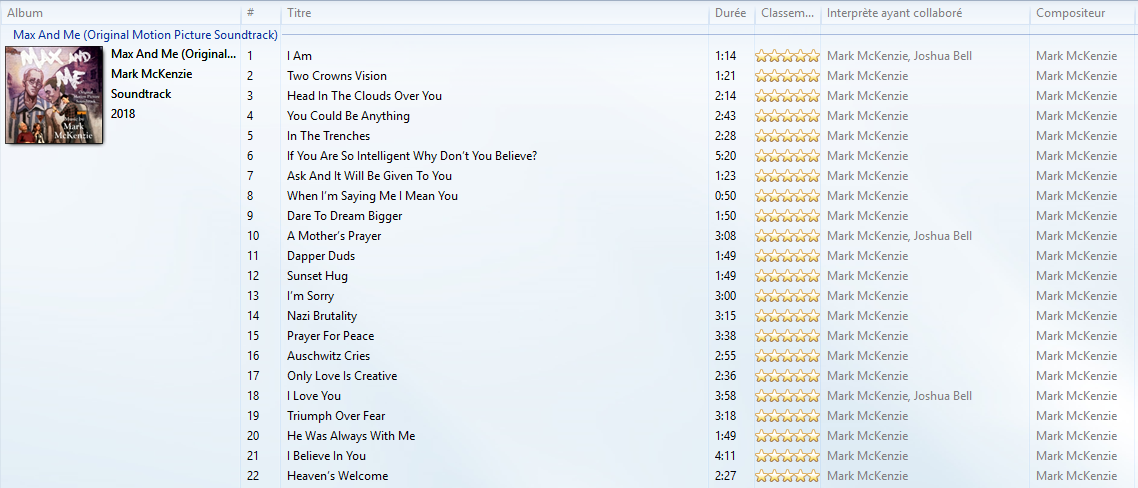Screen dimensions: 1138x488
Task: Click composer cell for Prayer For Peace
Action: [x=1076, y=336]
